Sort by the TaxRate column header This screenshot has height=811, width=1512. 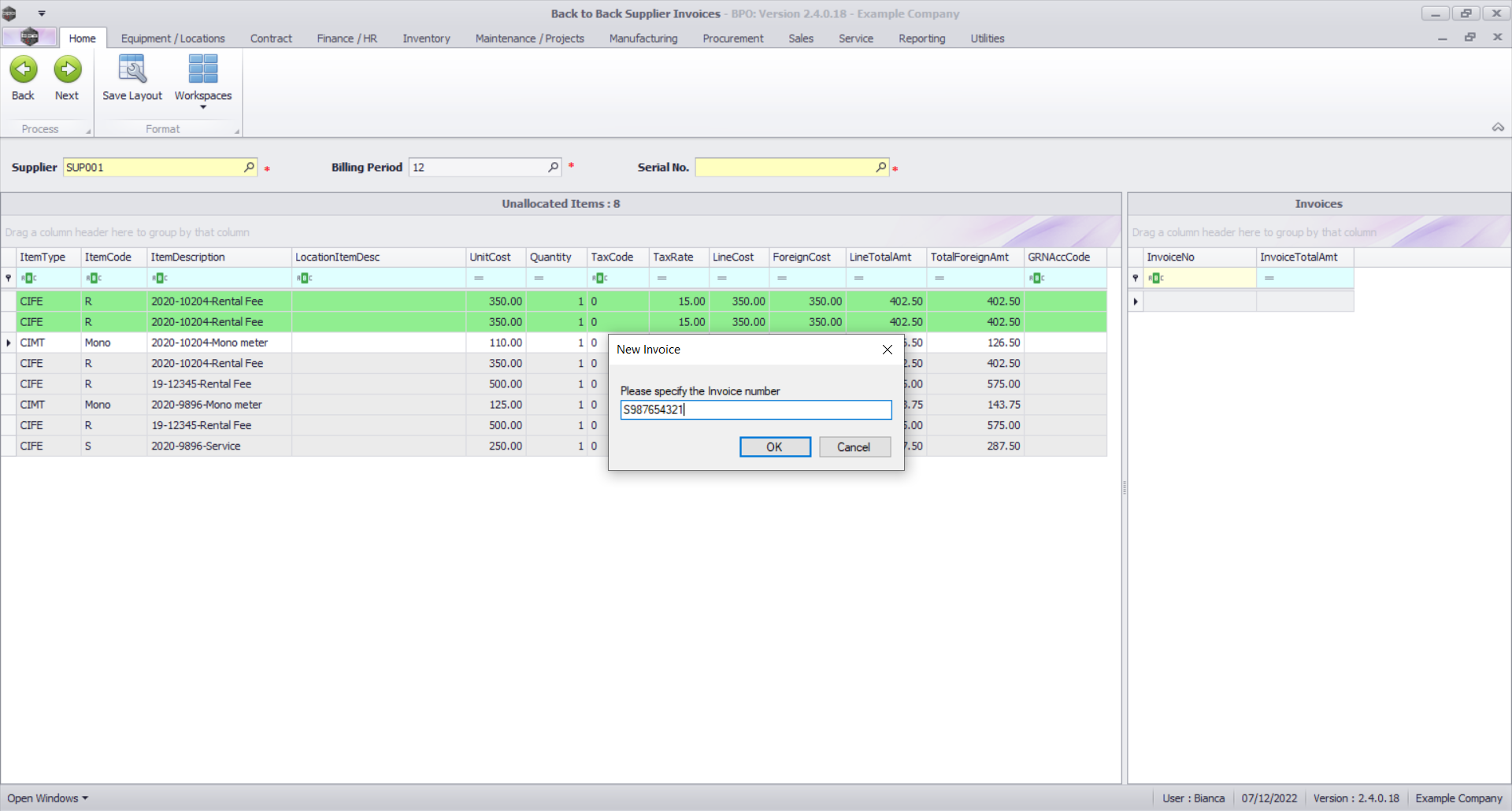pyautogui.click(x=679, y=257)
